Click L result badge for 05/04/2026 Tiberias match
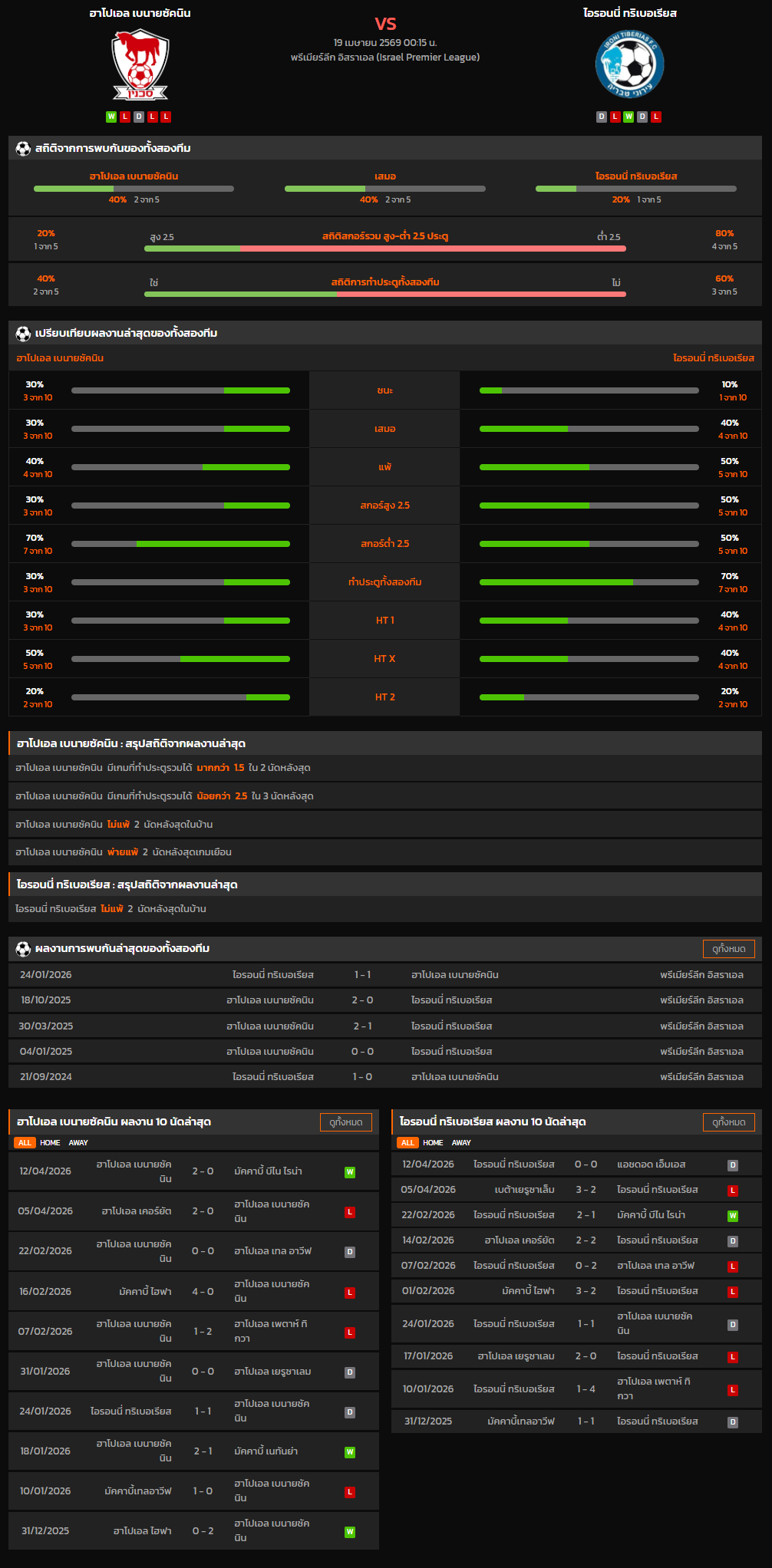 click(x=733, y=1191)
